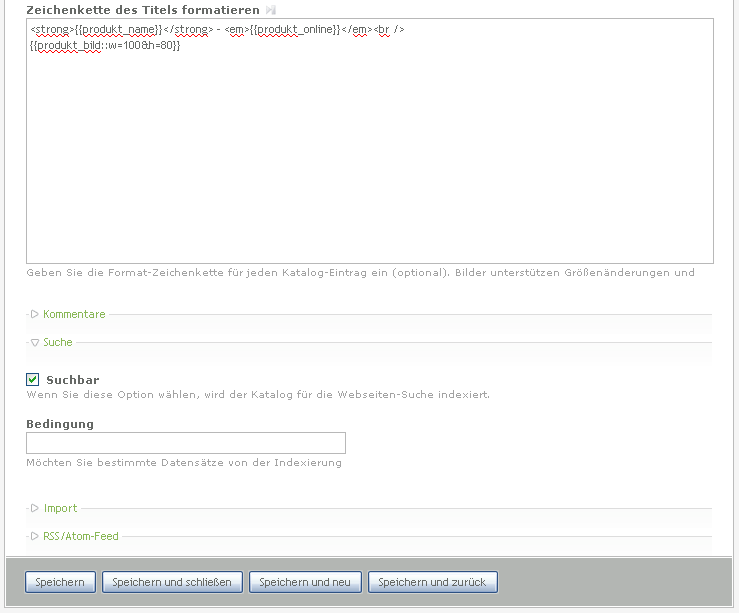Place cursor on the produkt_bild line
739x613 pixels.
(x=105, y=46)
